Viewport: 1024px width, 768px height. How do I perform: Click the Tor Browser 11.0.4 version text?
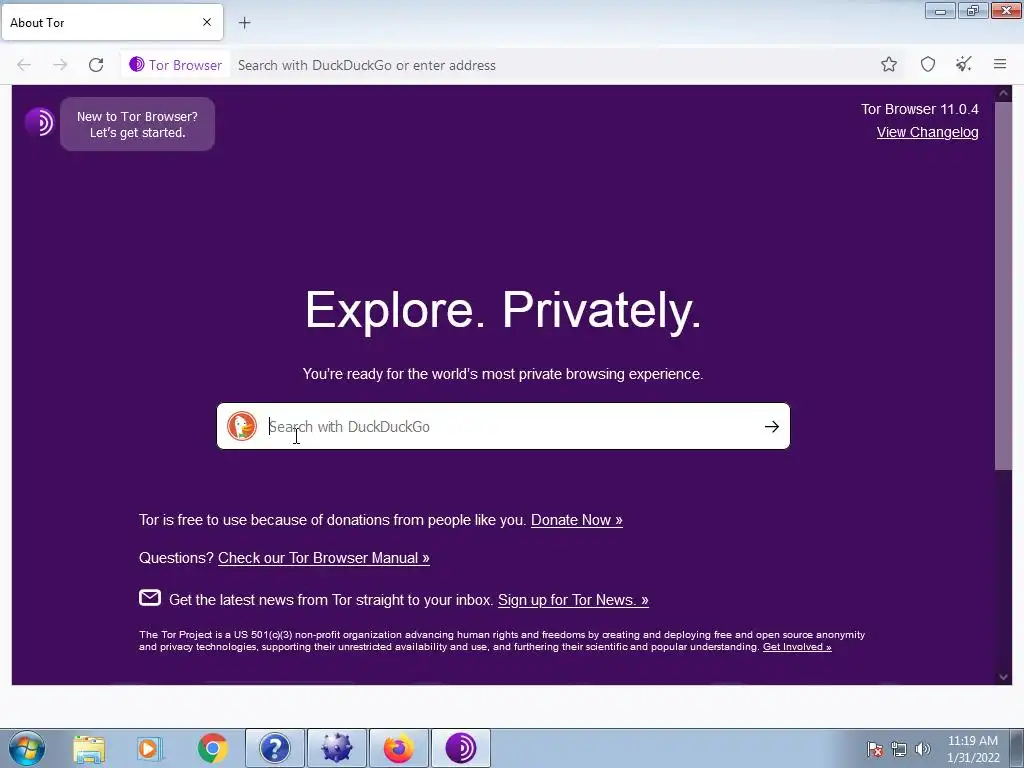click(920, 109)
